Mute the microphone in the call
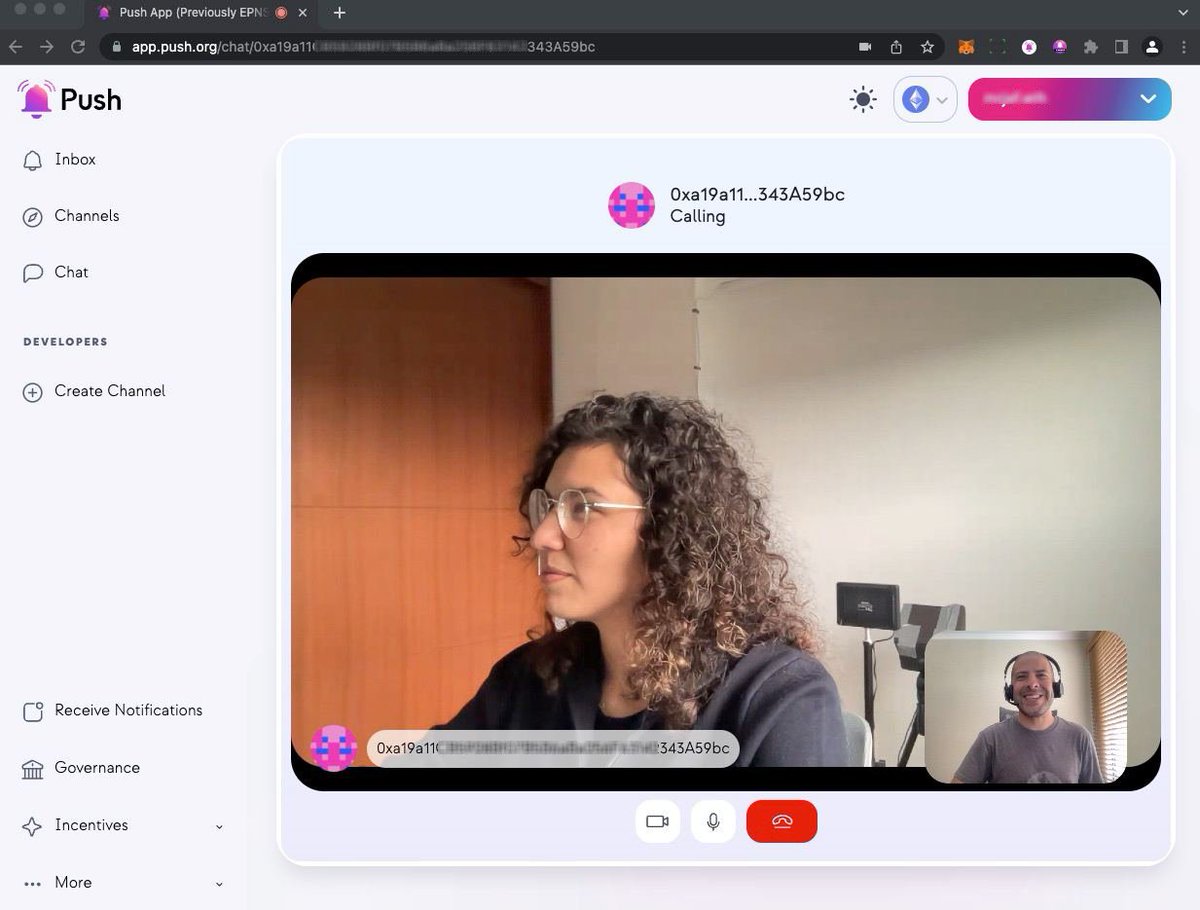This screenshot has height=910, width=1200. click(713, 822)
